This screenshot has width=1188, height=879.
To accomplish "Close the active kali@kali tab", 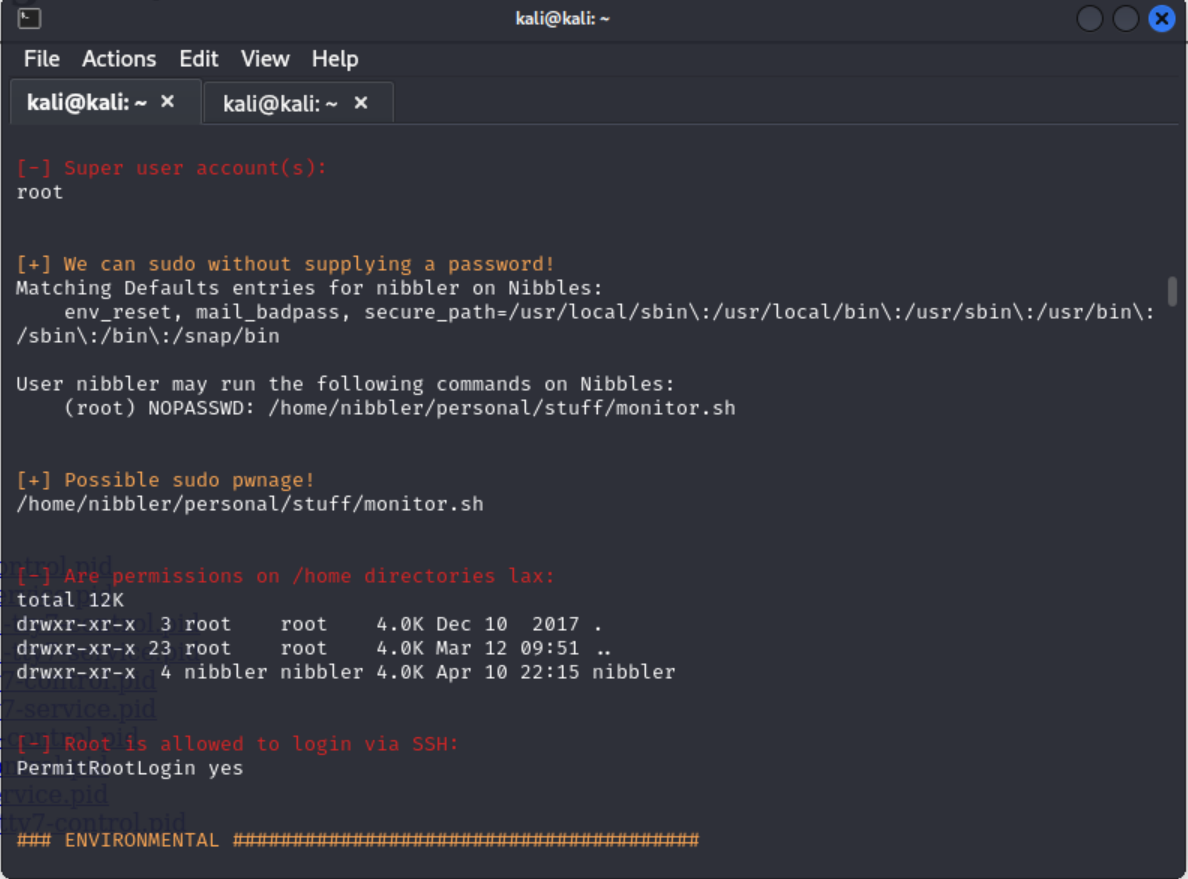I will point(167,102).
